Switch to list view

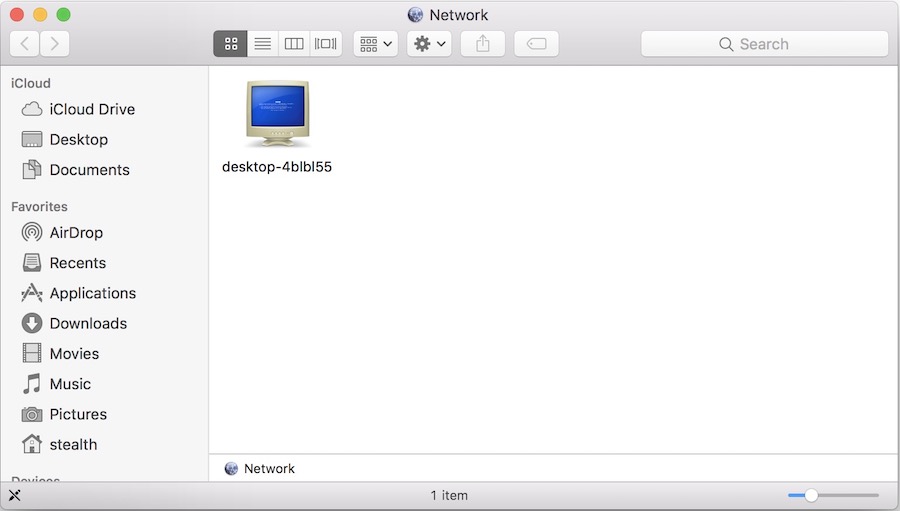[263, 44]
